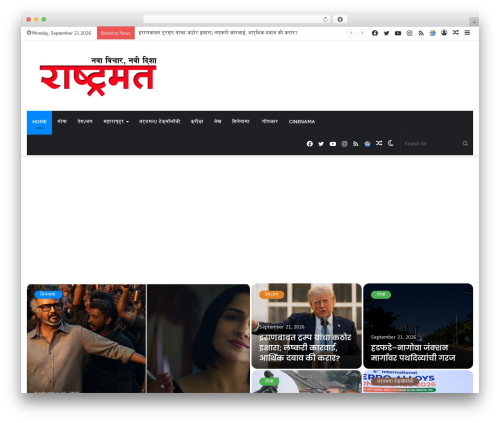Reload the page using browser refresh icon

coord(325,20)
